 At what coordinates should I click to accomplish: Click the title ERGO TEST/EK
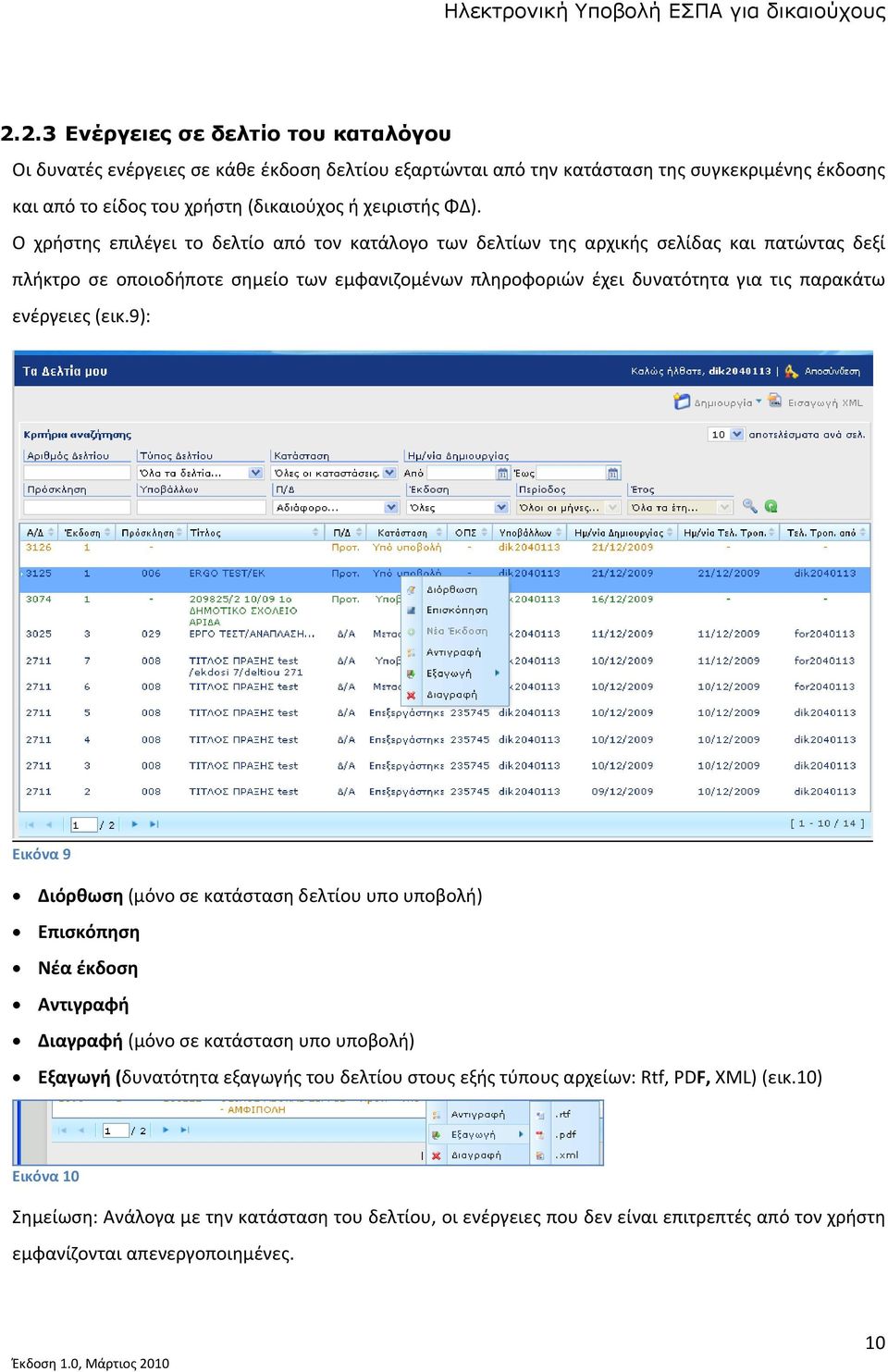click(x=227, y=574)
